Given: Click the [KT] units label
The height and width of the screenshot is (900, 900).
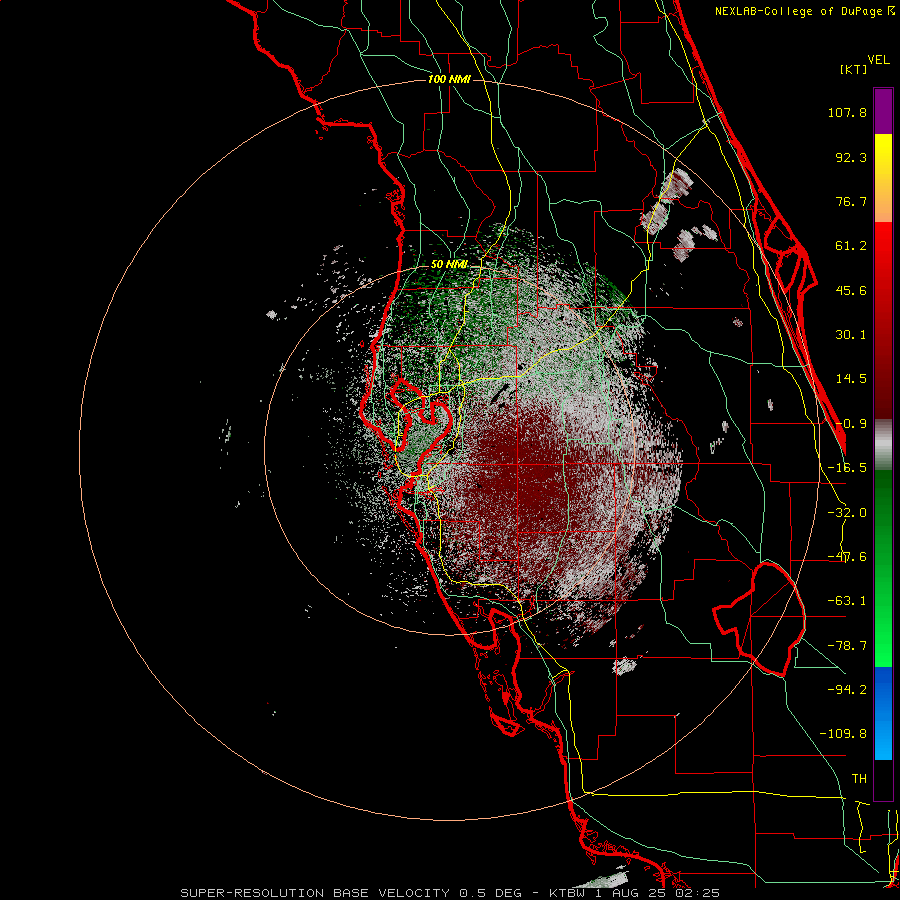Looking at the screenshot, I should (x=853, y=69).
